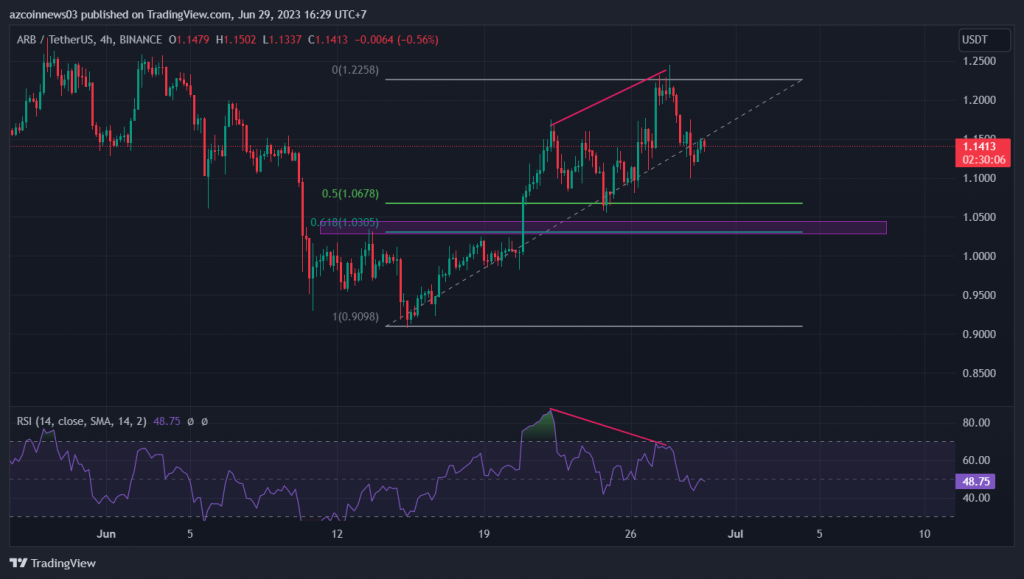Click the 1(0.9098) Fibonacci level label
Screen dimensions: 1024x579
click(x=355, y=317)
